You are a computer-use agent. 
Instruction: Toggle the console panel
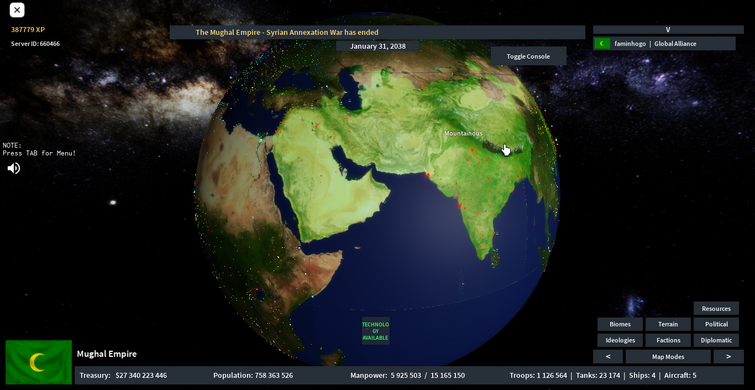coord(528,56)
